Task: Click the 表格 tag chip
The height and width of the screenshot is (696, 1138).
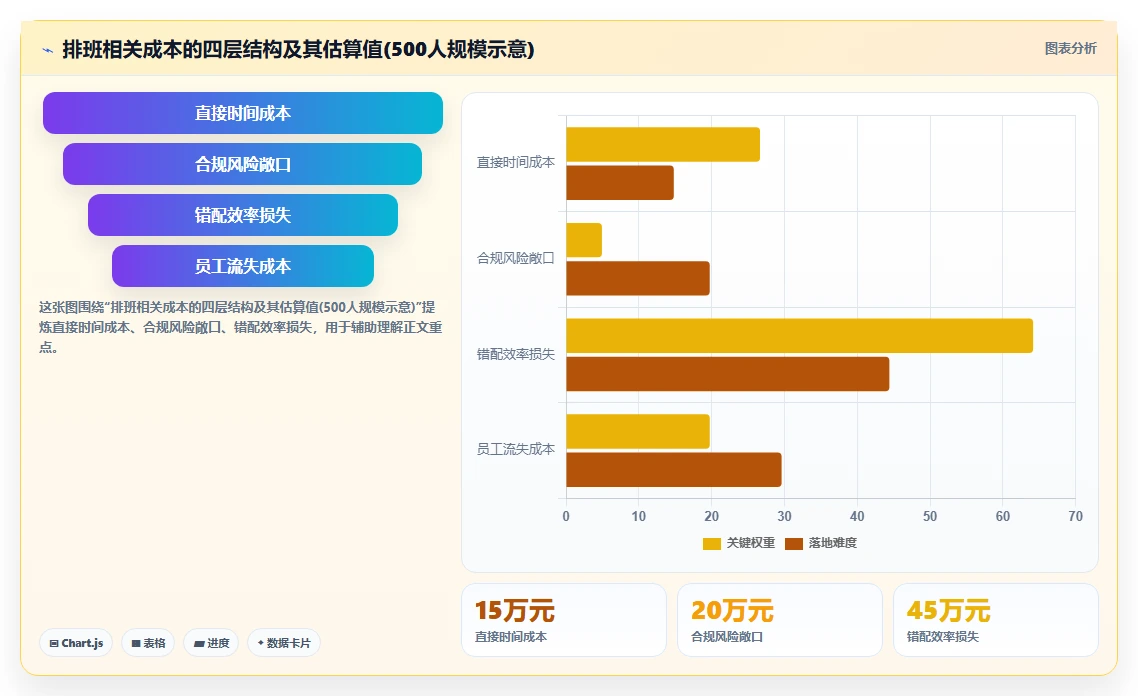Action: [148, 643]
